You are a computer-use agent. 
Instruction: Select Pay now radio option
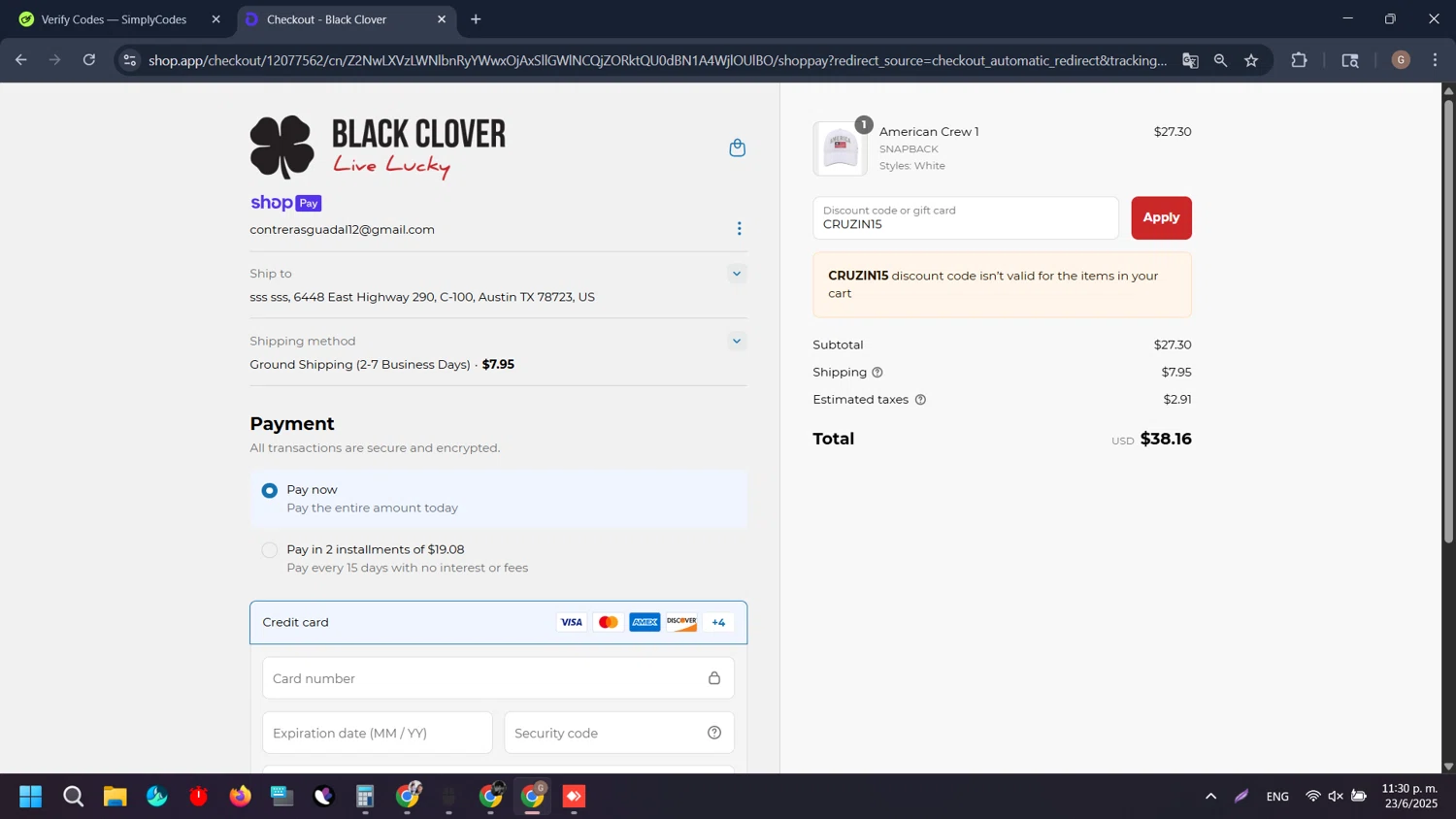coord(270,490)
